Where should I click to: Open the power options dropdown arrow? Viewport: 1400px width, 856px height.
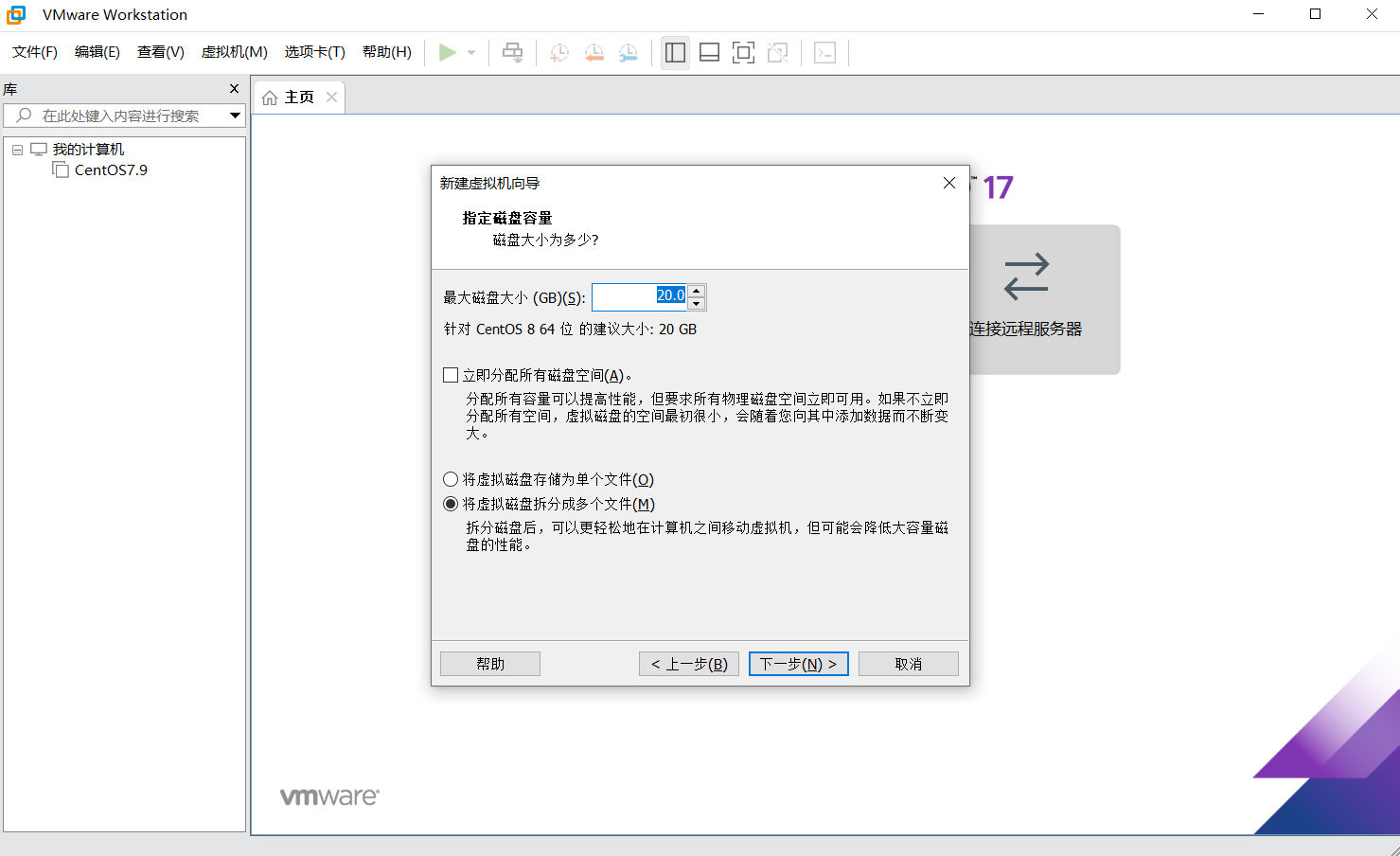[x=471, y=53]
